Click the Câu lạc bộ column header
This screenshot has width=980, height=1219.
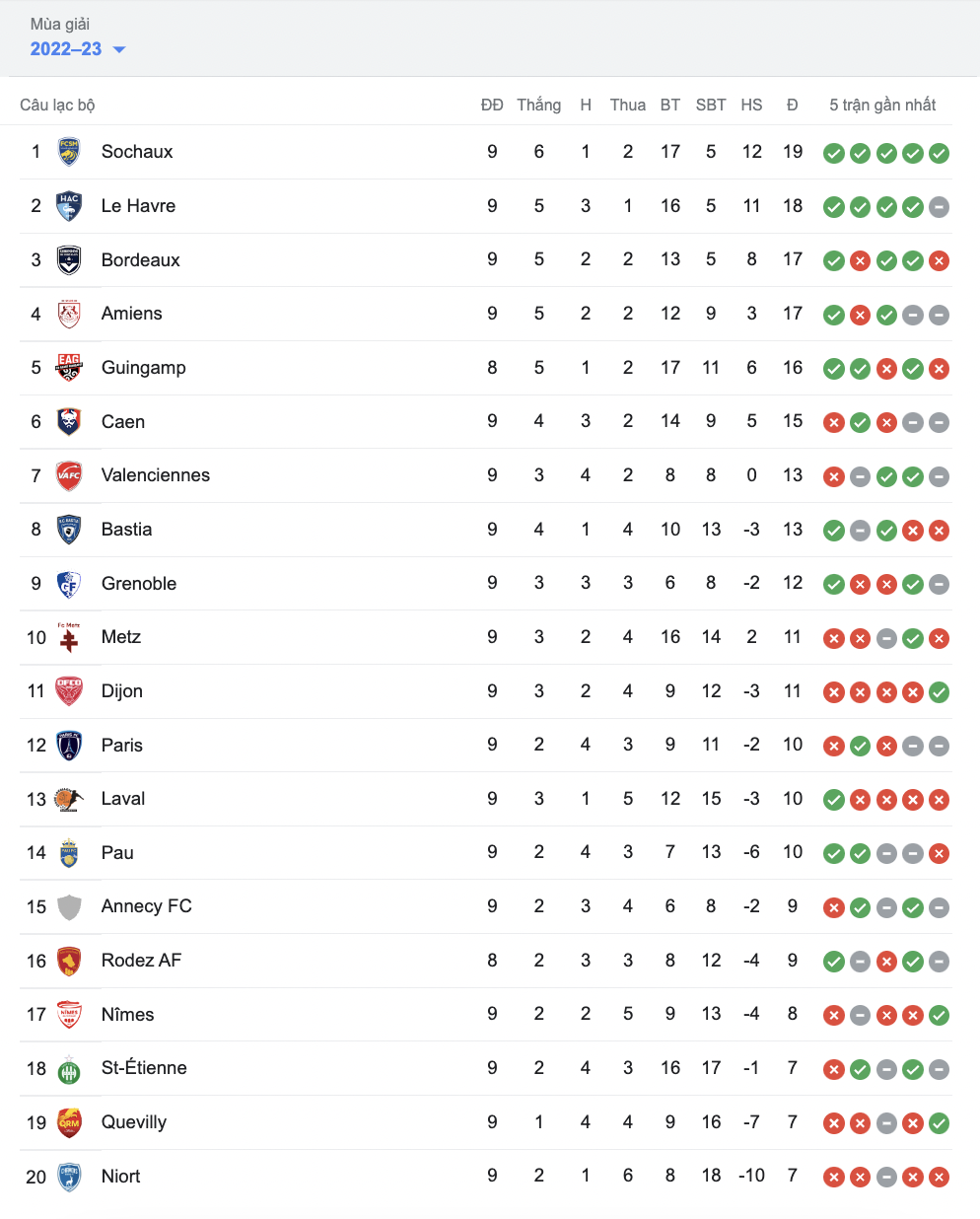pos(57,106)
